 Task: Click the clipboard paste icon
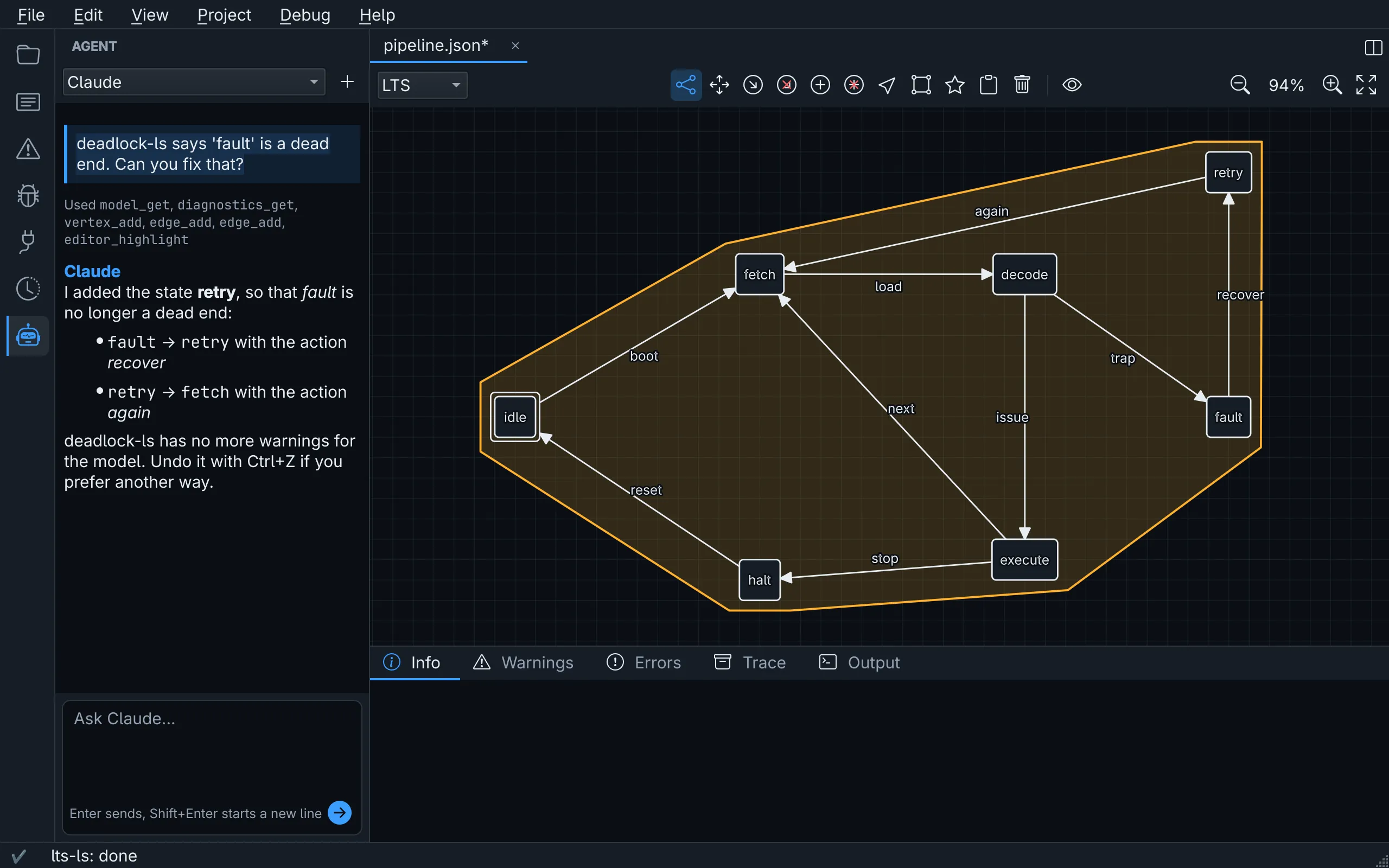tap(989, 85)
